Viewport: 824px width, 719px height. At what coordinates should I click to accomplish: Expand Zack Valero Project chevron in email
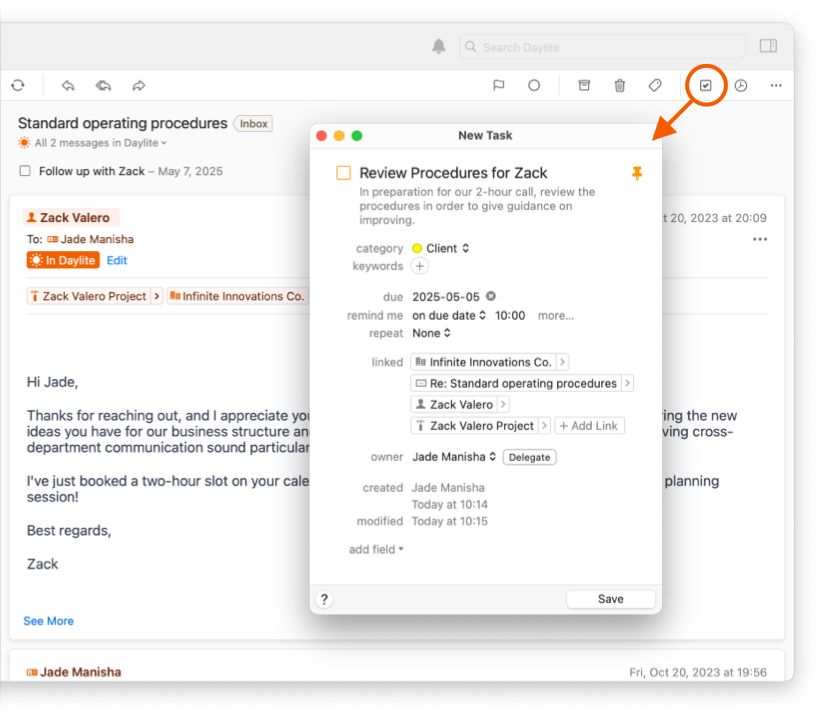coord(157,296)
